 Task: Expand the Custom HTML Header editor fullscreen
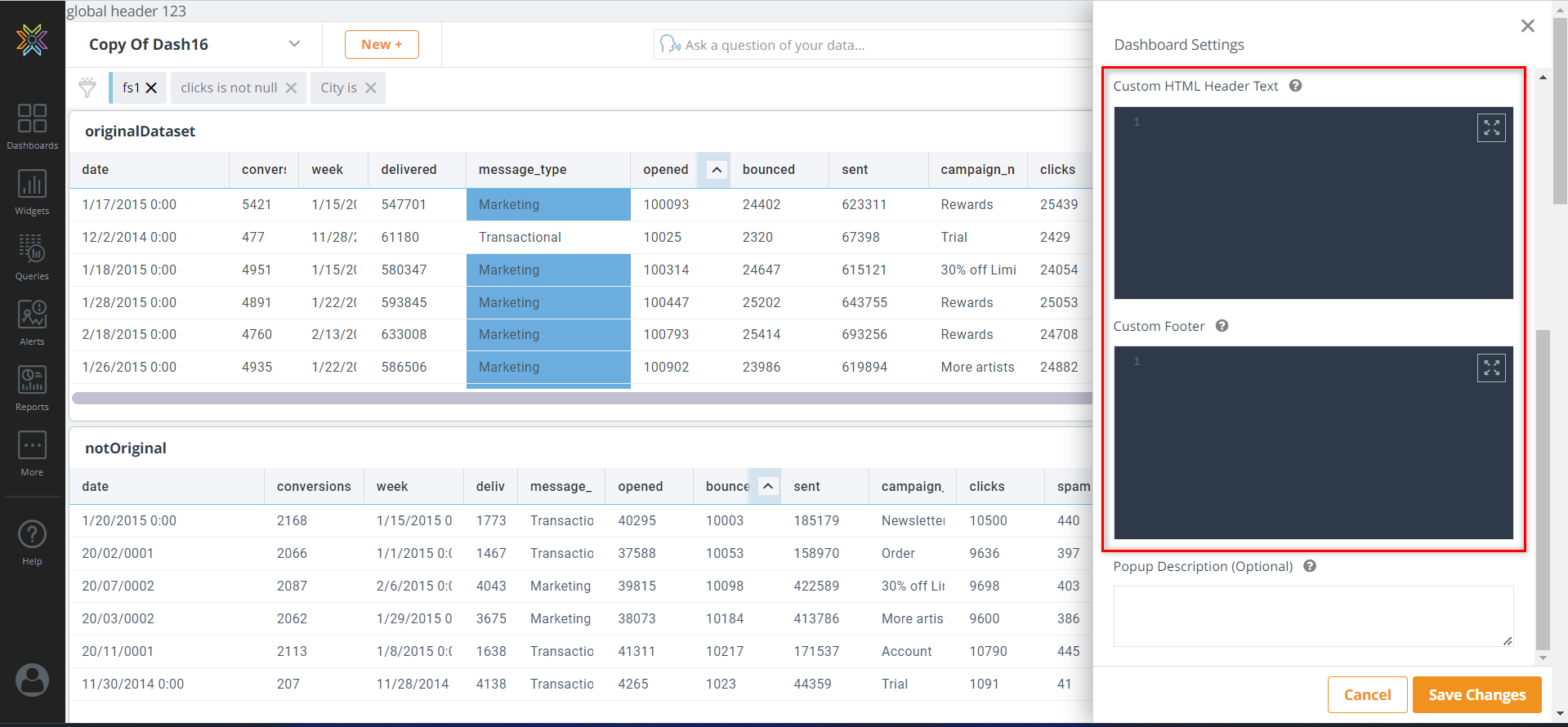(1491, 127)
